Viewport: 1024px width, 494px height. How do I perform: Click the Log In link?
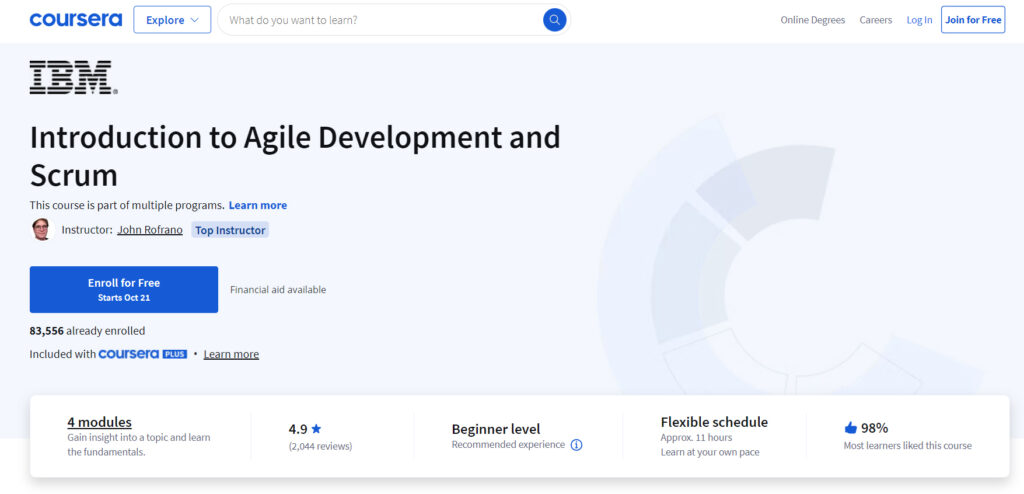click(919, 20)
